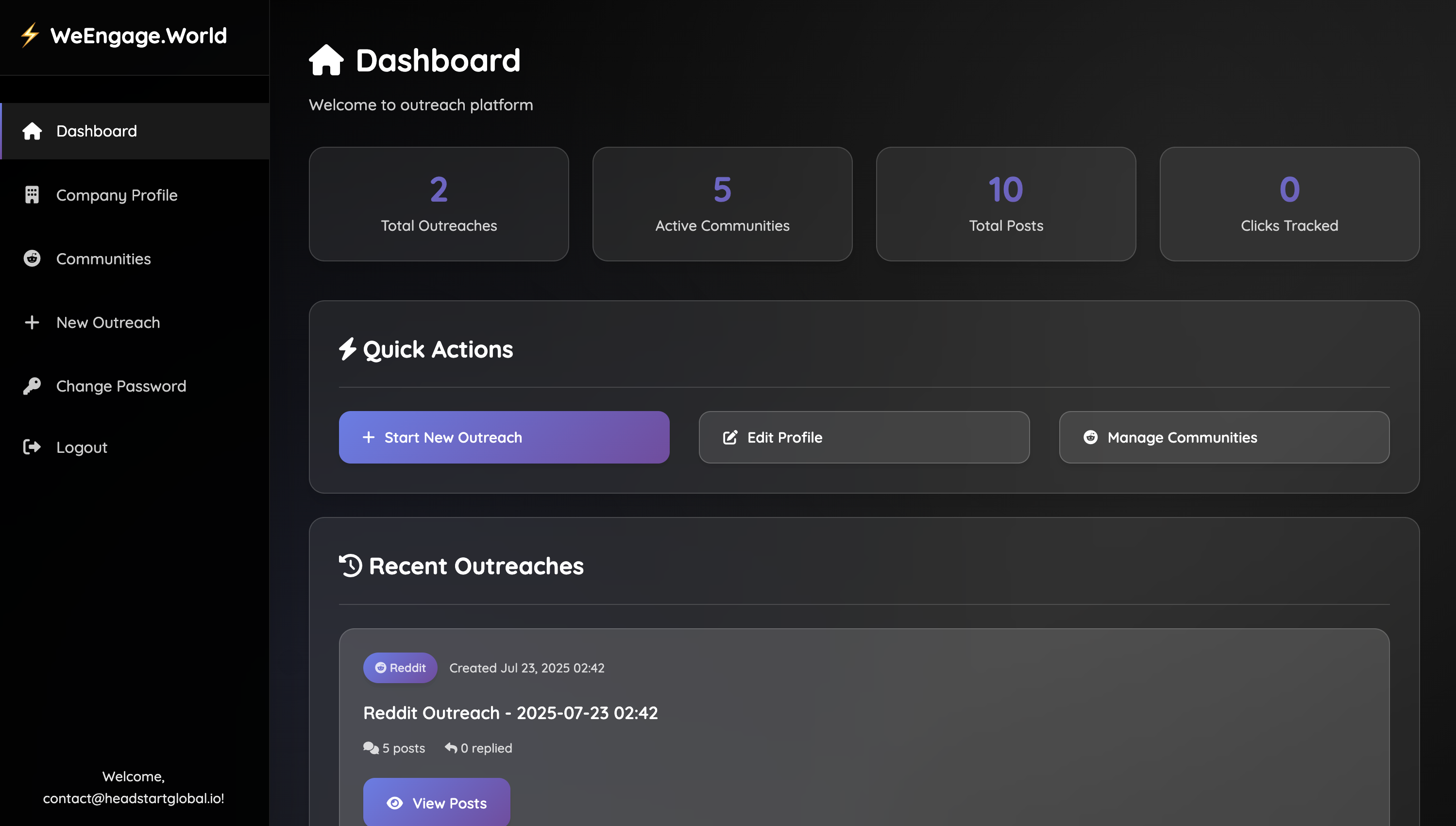Click the pencil edit icon in Edit Profile
1456x826 pixels.
[x=730, y=437]
